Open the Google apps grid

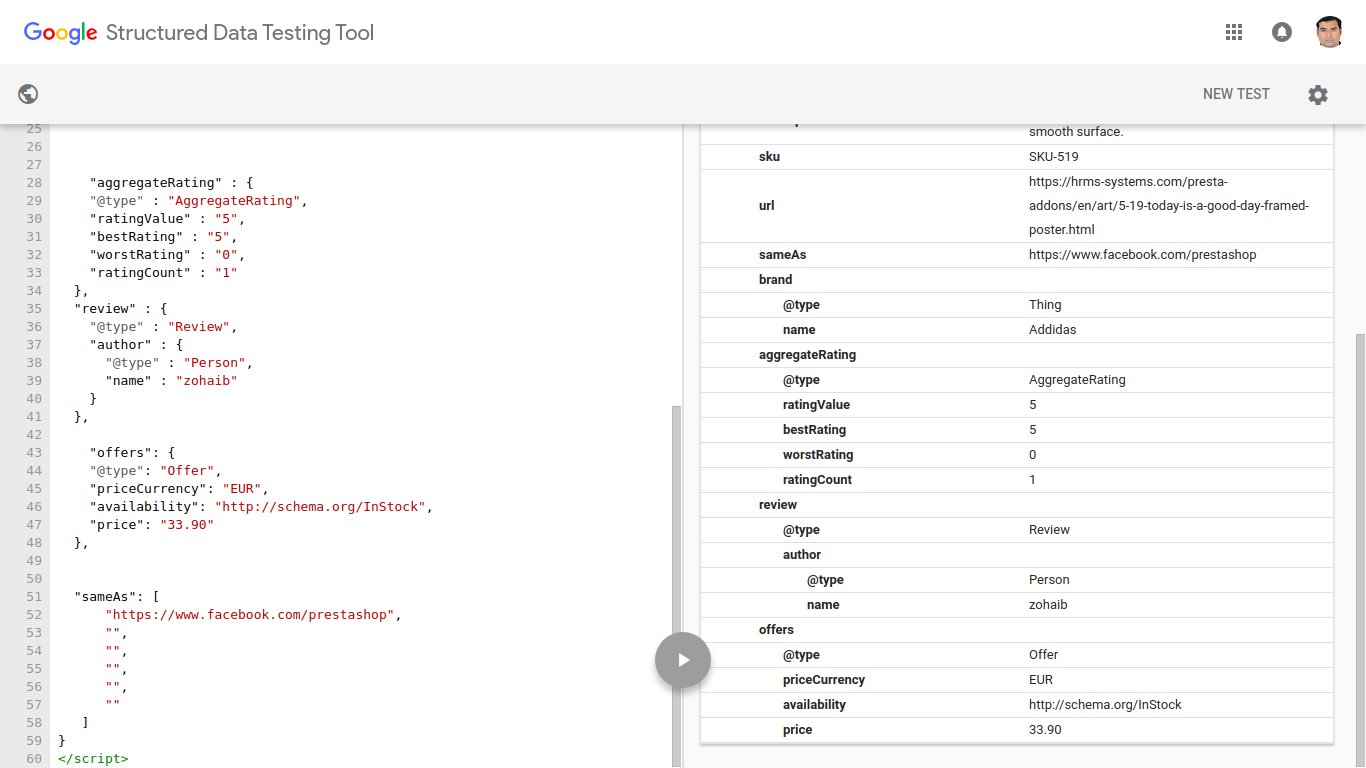coord(1233,32)
